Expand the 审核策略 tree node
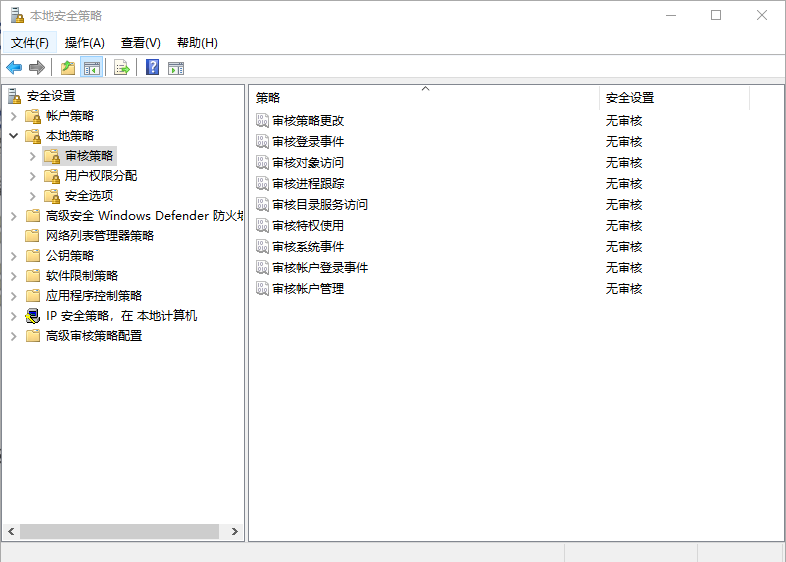 pos(33,156)
